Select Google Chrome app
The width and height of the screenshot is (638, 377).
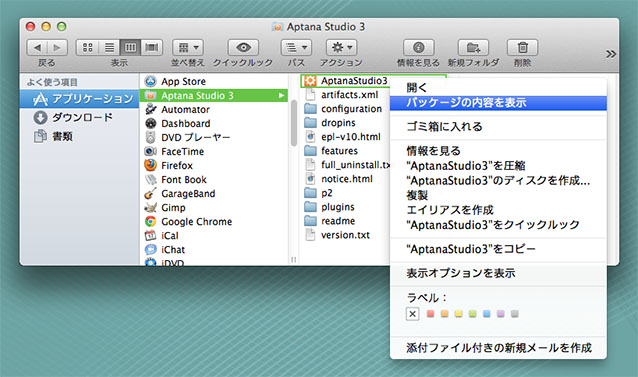[214, 222]
